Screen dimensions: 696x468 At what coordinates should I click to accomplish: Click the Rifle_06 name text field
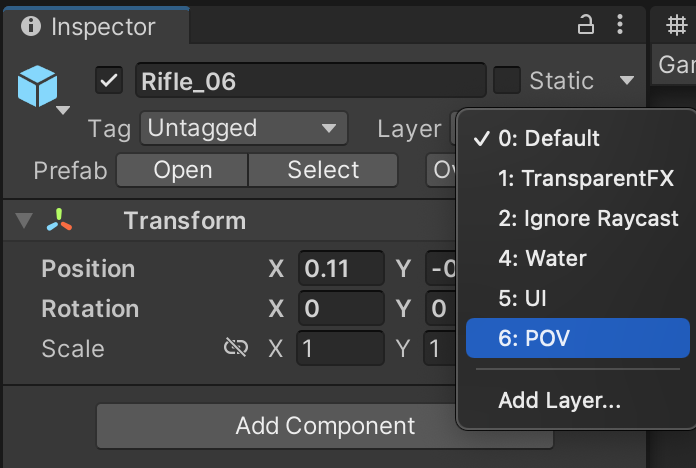point(310,81)
